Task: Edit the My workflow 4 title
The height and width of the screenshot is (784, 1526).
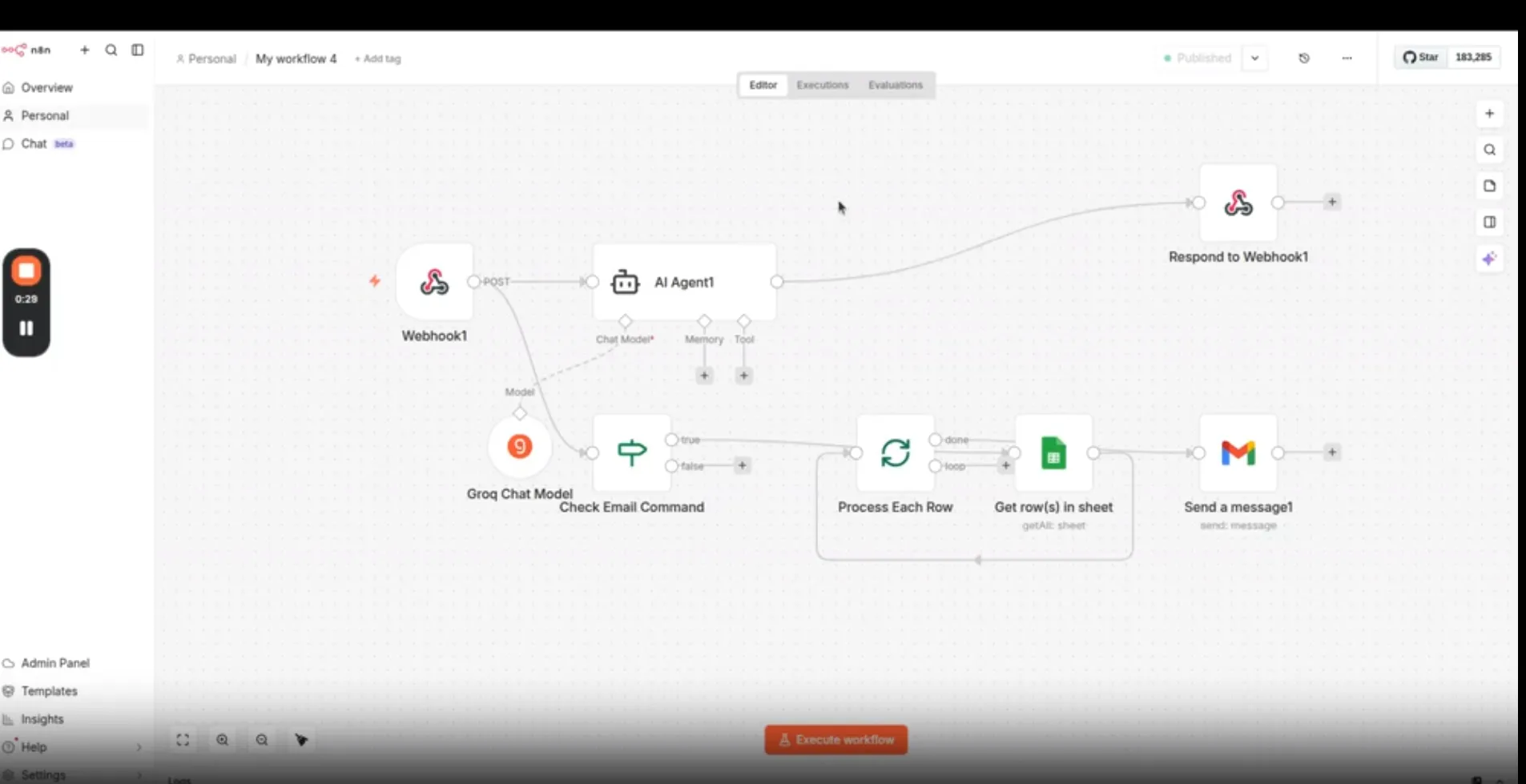Action: [x=296, y=58]
